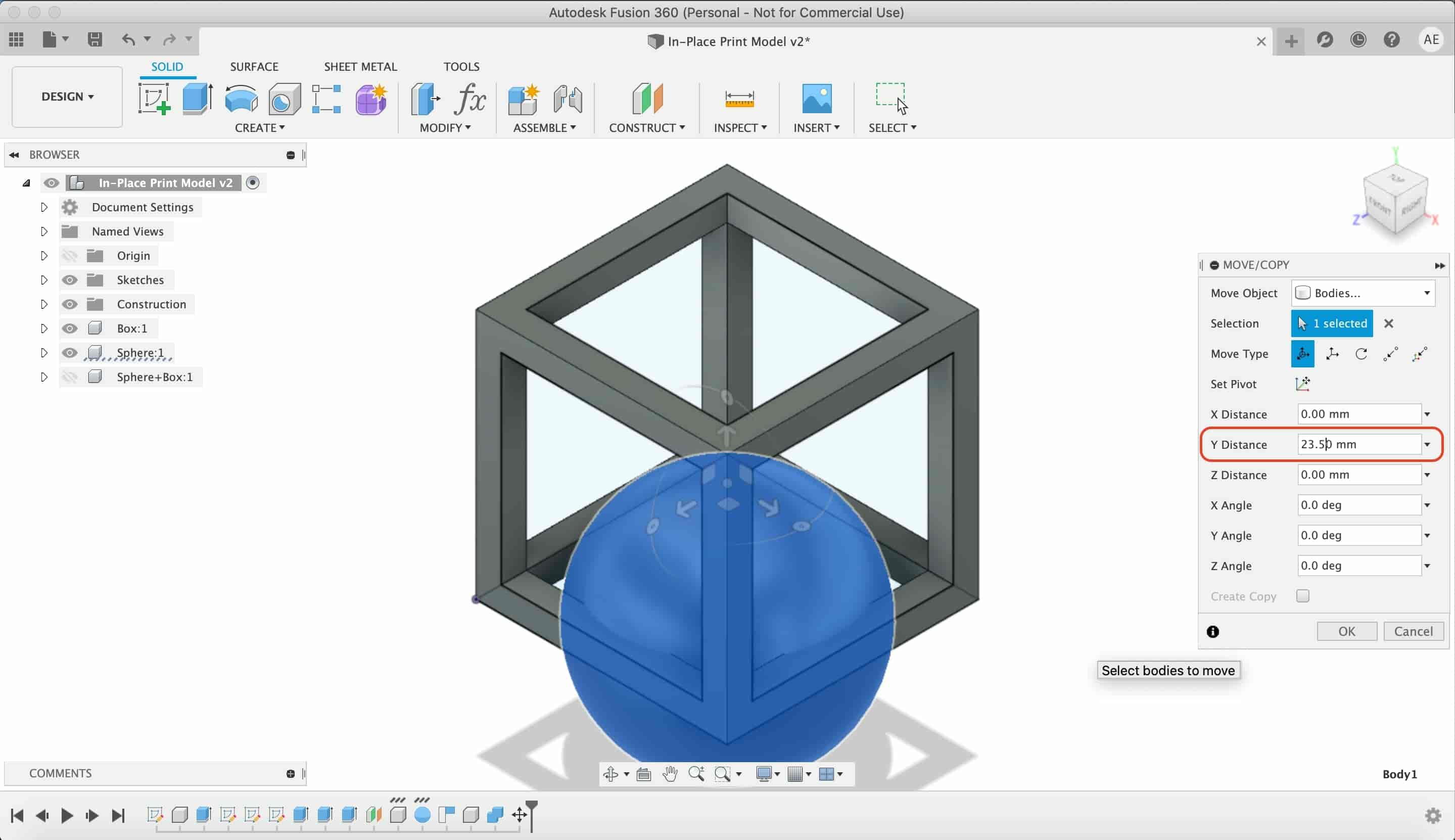Select the Rectangular Pattern tool
The image size is (1455, 840).
click(326, 99)
